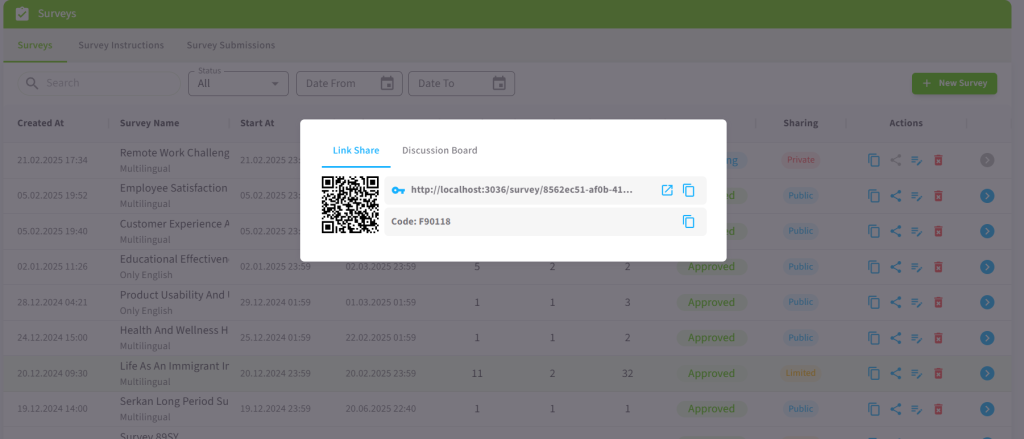Duplicate the Product Usability survey
Image resolution: width=1024 pixels, height=439 pixels.
pyautogui.click(x=874, y=302)
